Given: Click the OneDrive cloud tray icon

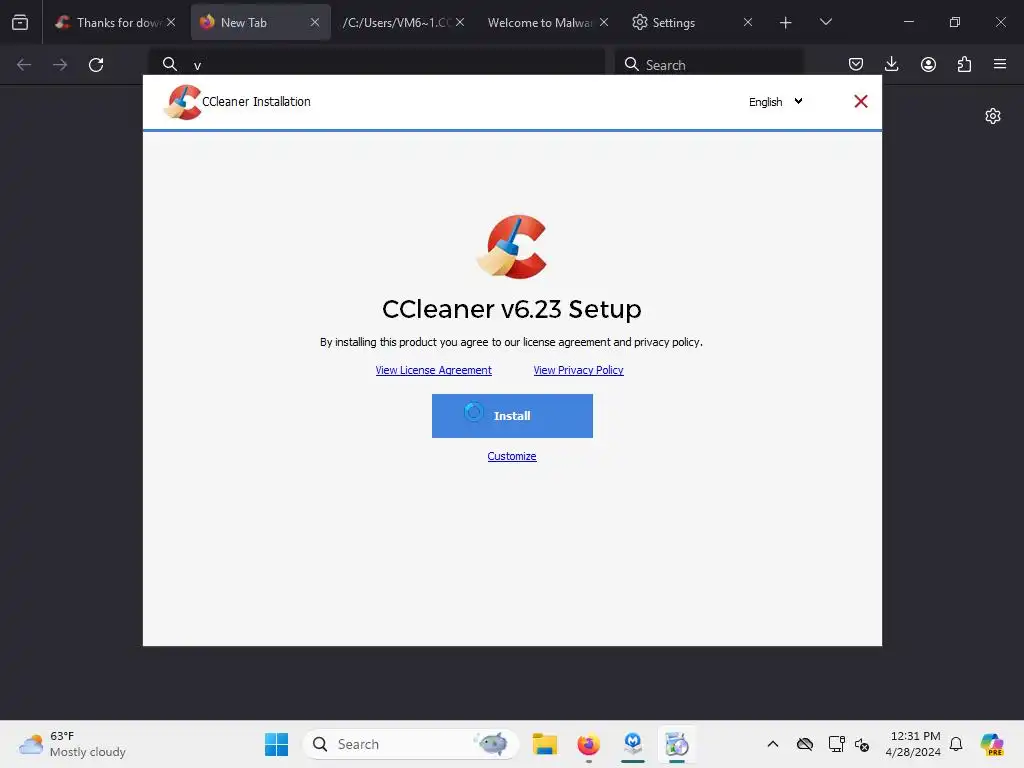Looking at the screenshot, I should point(805,744).
